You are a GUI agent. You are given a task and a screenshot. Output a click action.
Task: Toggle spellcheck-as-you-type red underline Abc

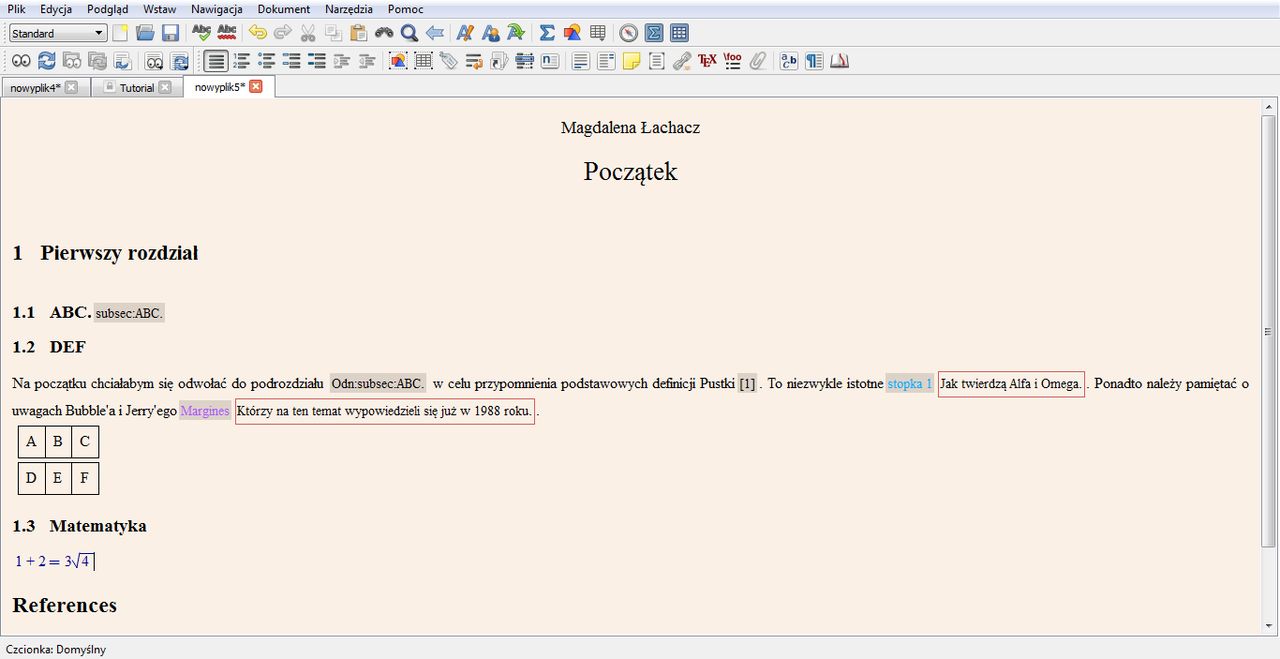228,33
